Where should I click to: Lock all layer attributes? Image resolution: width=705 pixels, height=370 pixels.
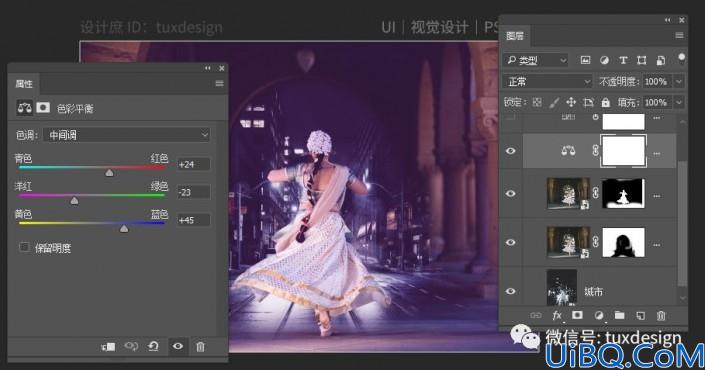coord(606,103)
